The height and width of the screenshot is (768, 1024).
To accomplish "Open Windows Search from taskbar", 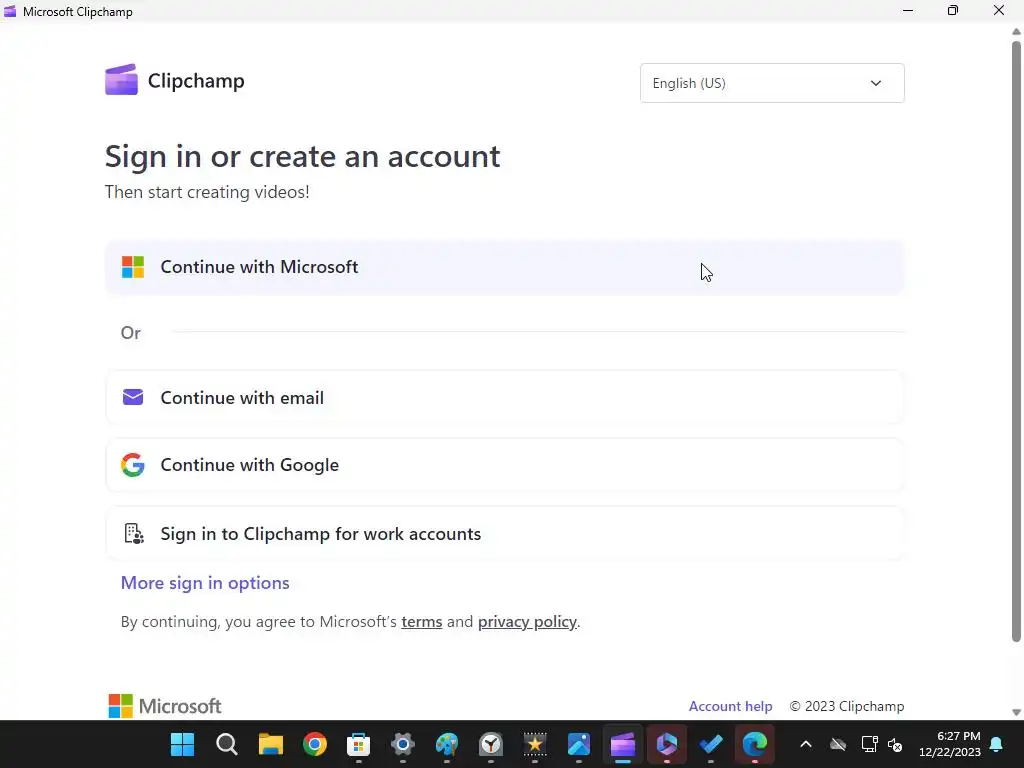I will (x=227, y=744).
